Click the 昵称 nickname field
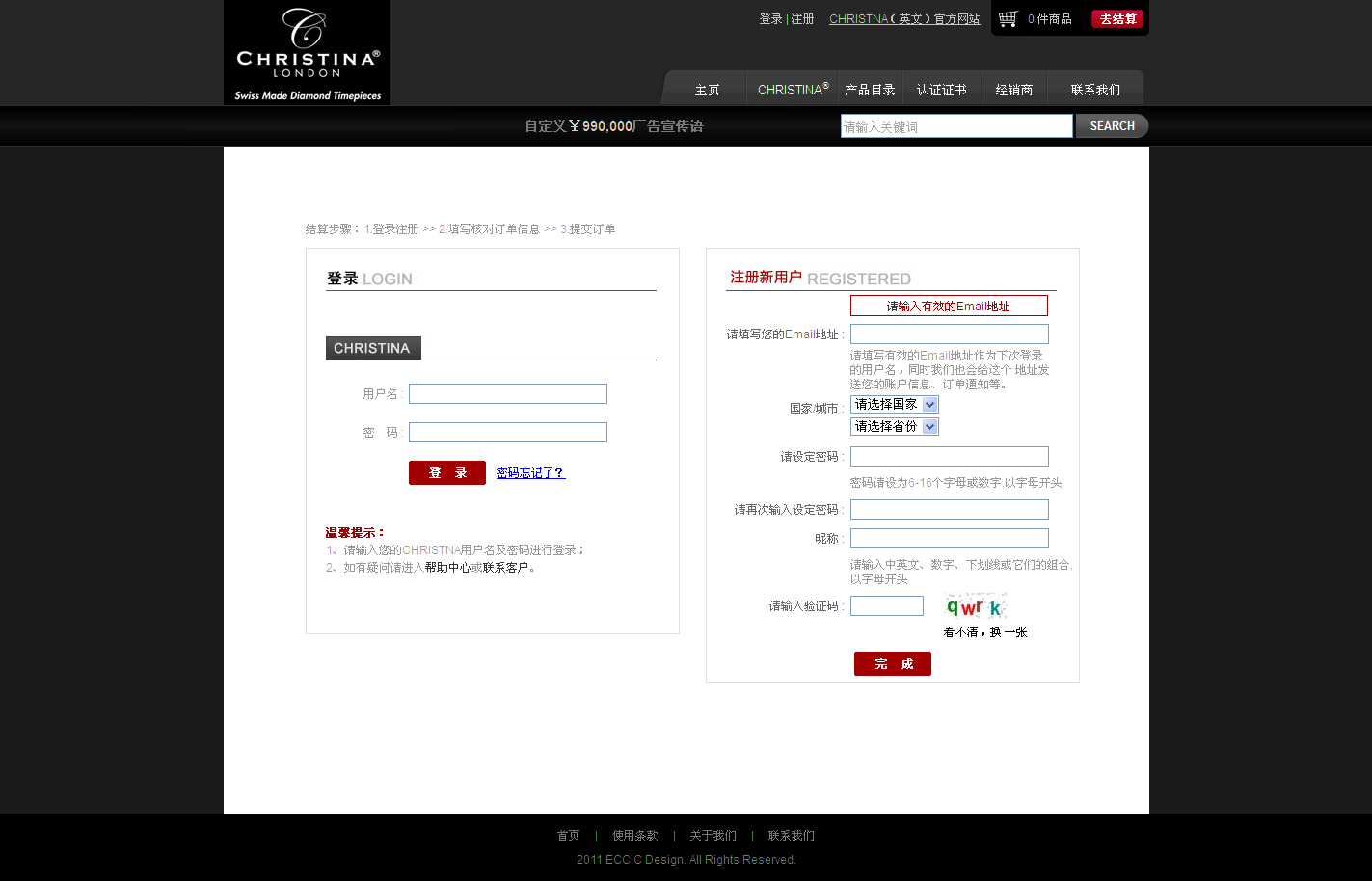The height and width of the screenshot is (881, 1372). (950, 538)
